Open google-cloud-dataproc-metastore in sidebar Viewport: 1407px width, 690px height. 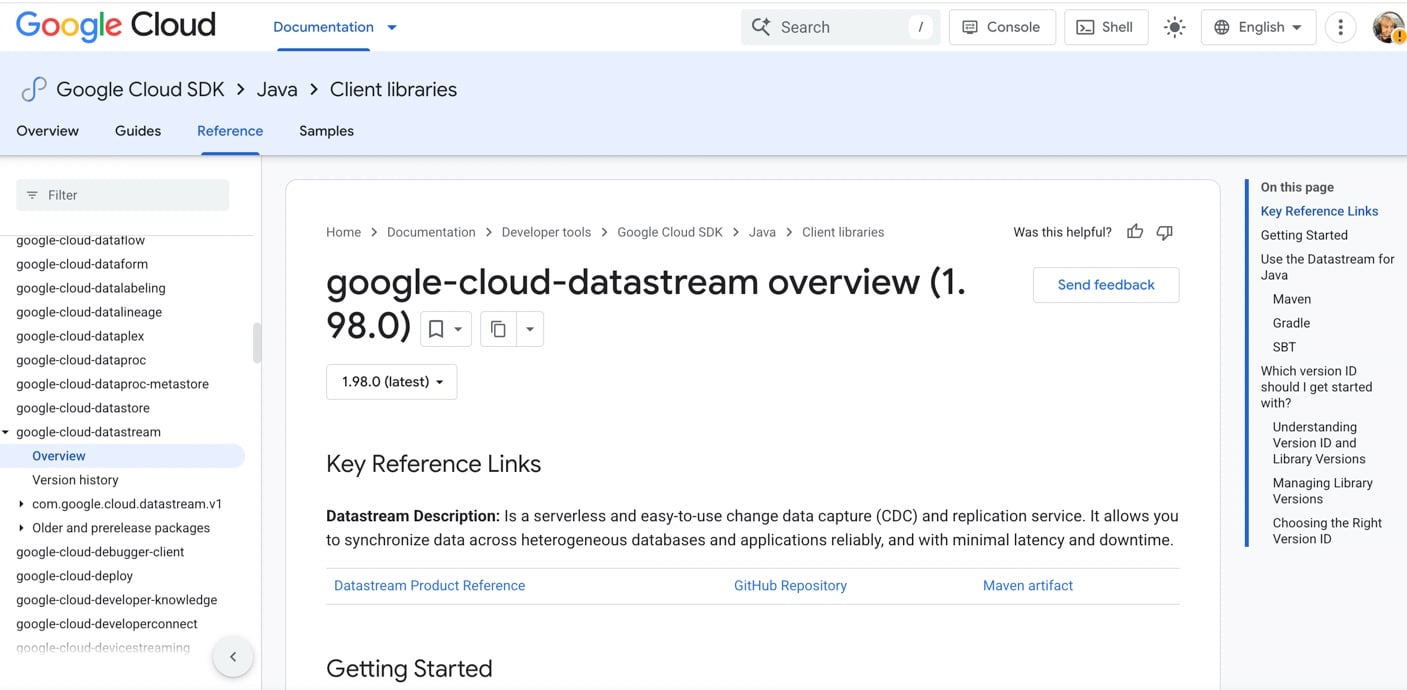coord(112,384)
